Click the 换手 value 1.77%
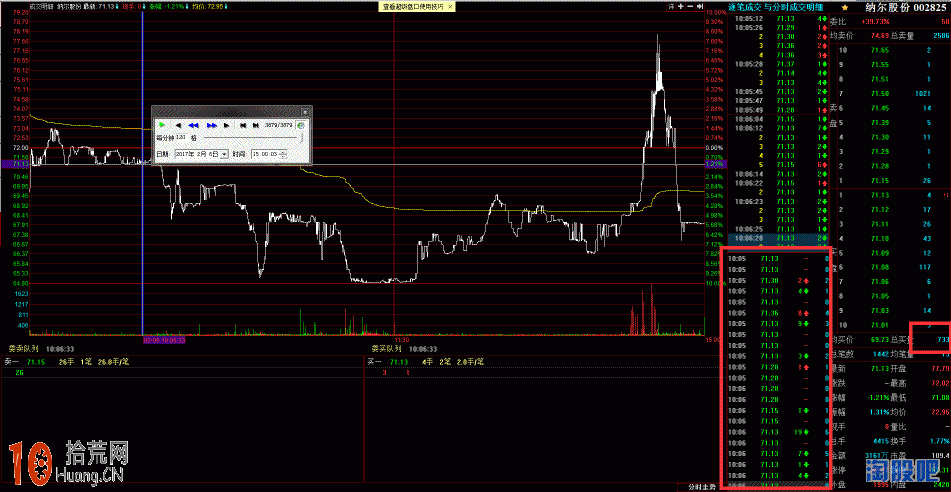The width and height of the screenshot is (951, 492). tap(940, 441)
